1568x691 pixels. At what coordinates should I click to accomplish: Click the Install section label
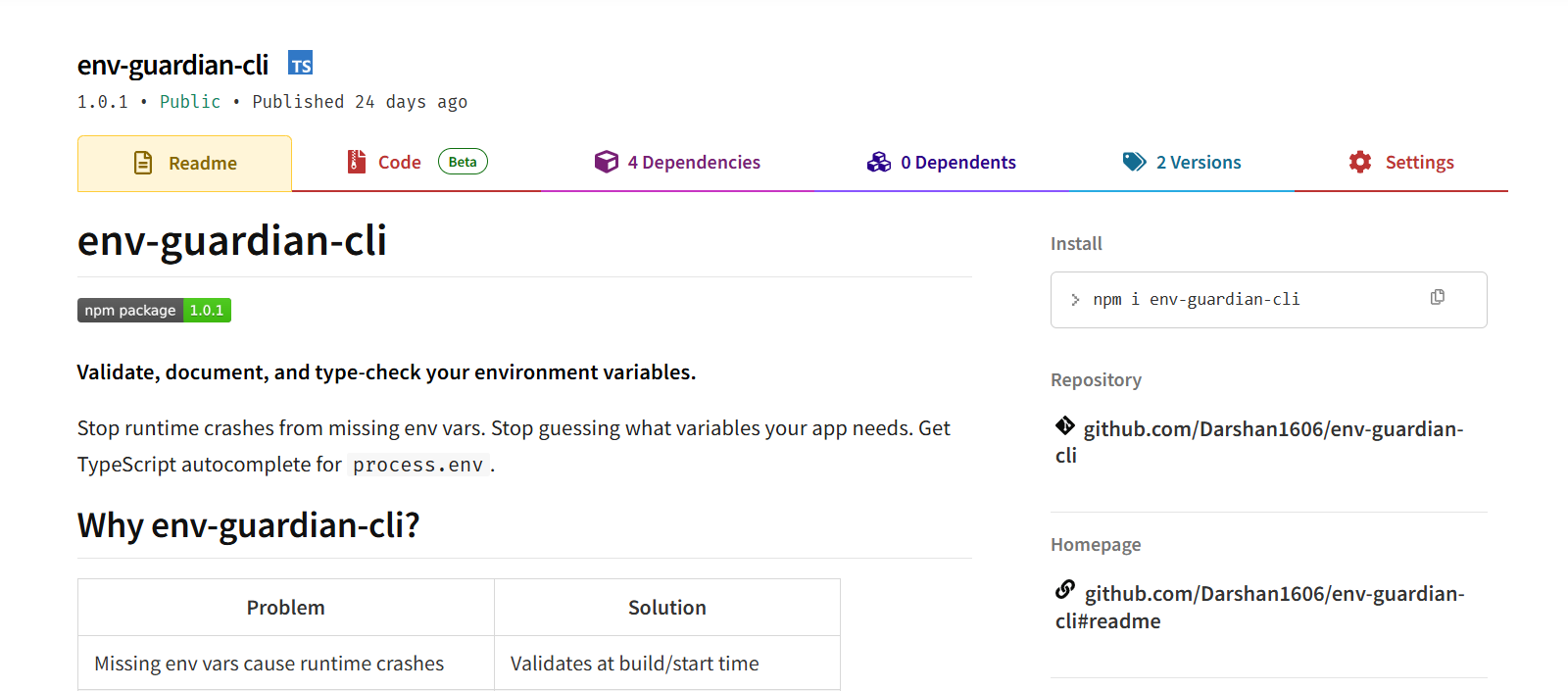[1076, 243]
